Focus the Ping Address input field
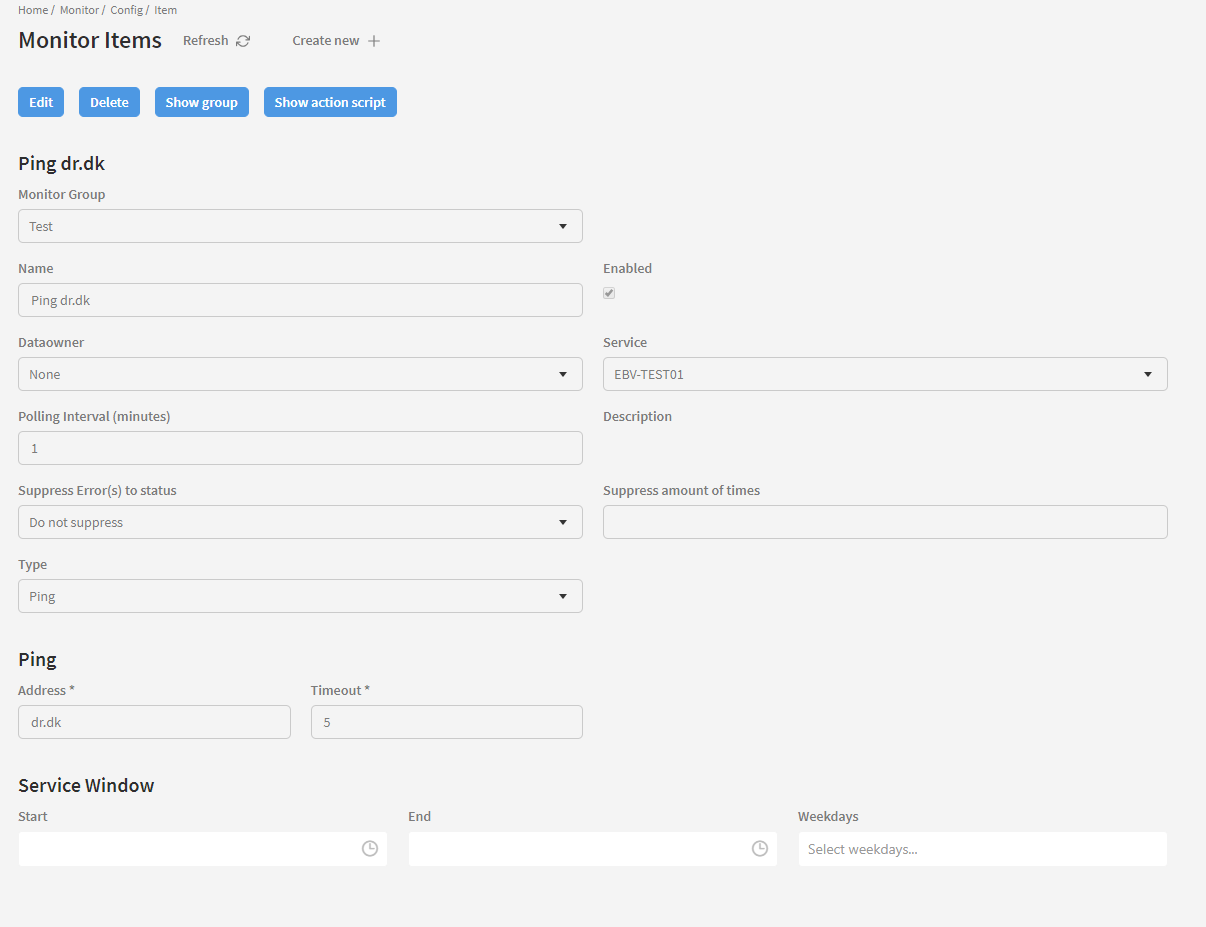1206x927 pixels. pyautogui.click(x=154, y=722)
